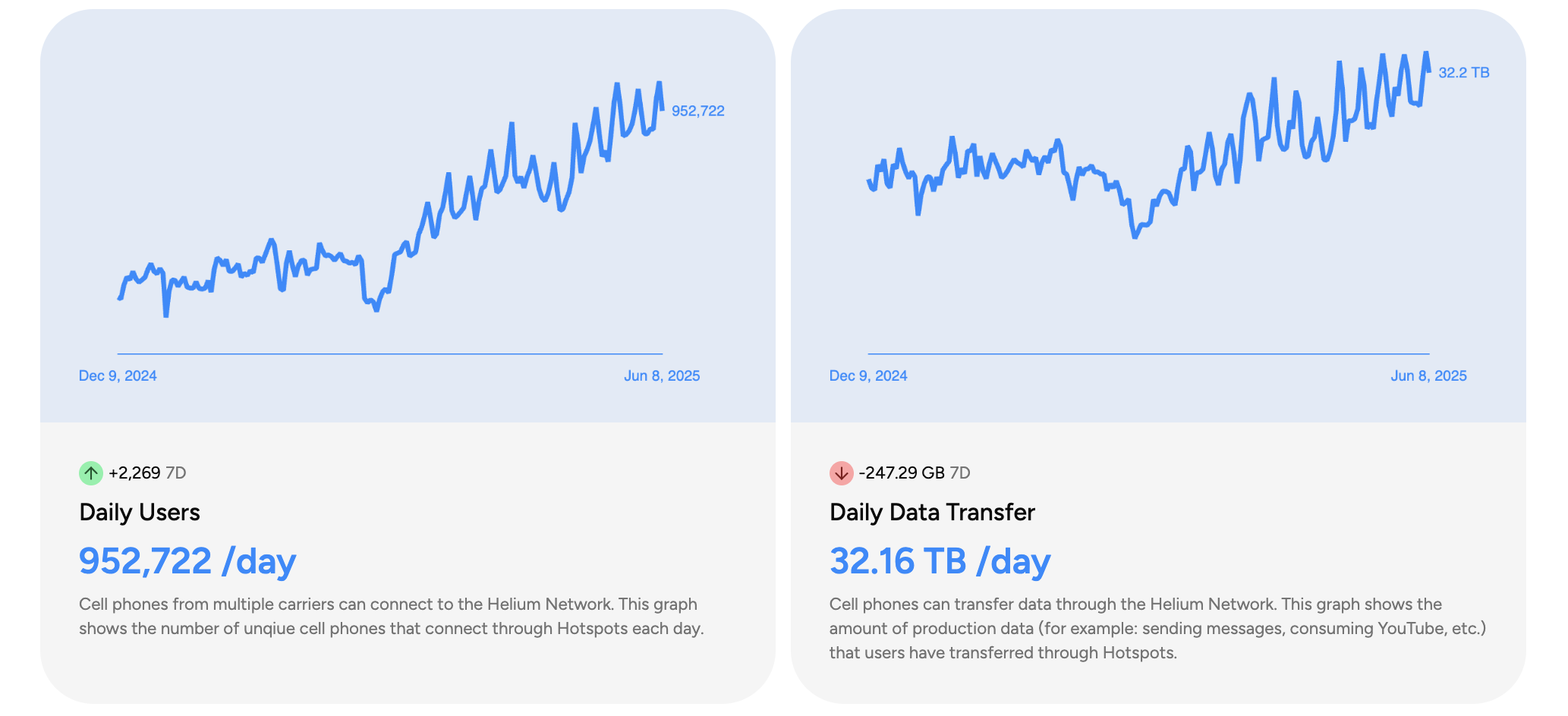
Task: Click the Daily Data Transfer description paragraph
Action: pyautogui.click(x=1157, y=629)
